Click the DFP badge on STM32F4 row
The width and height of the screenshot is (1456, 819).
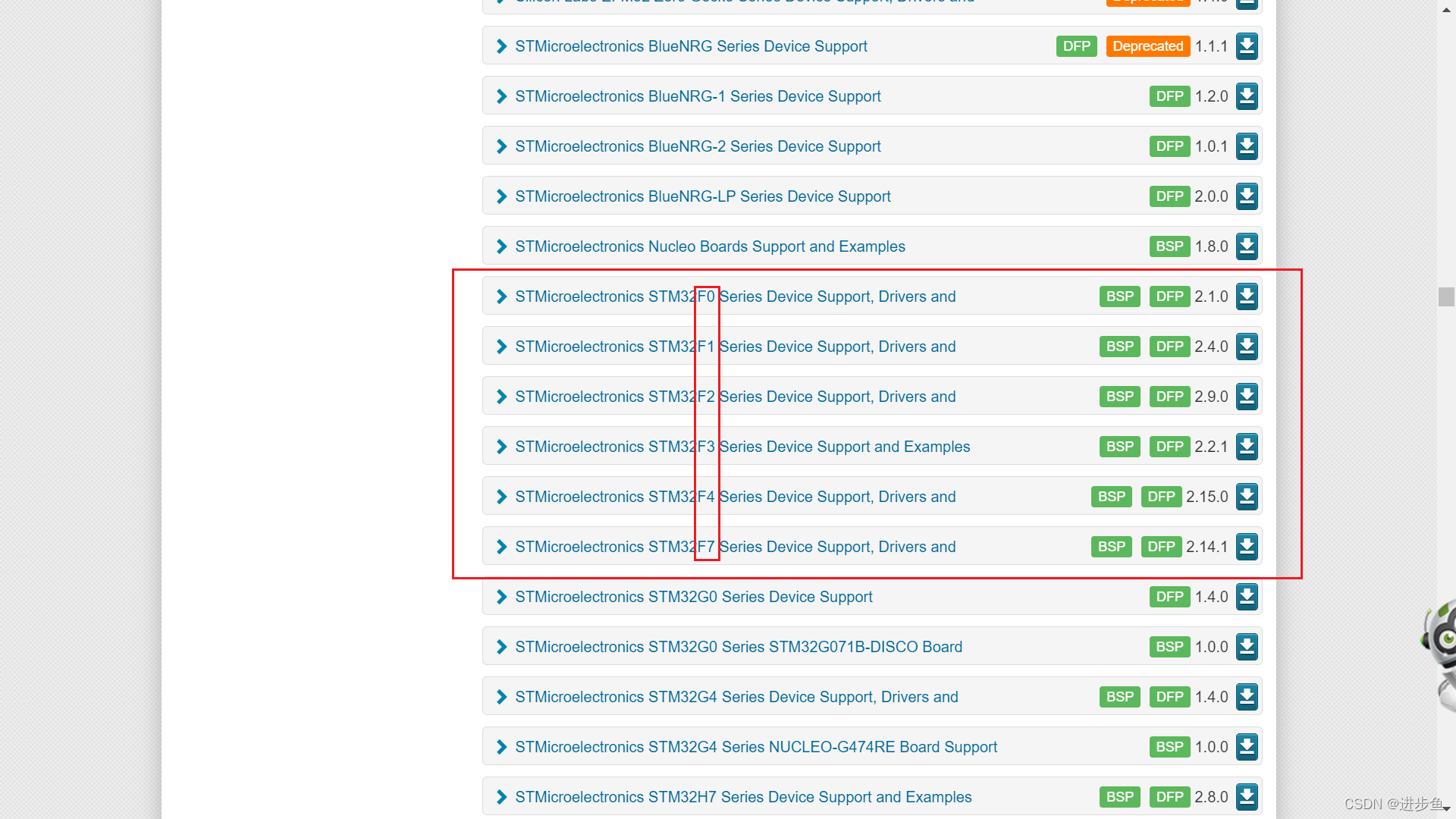tap(1161, 497)
